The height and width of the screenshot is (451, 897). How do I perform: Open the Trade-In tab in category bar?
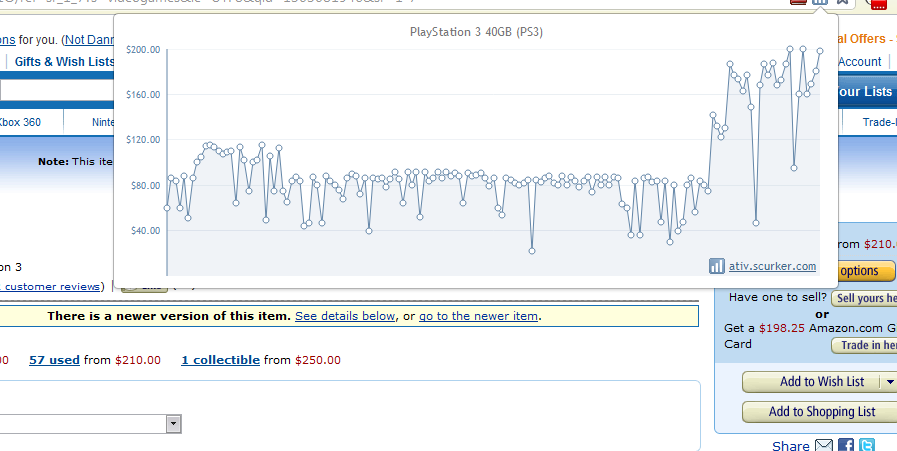(x=879, y=122)
